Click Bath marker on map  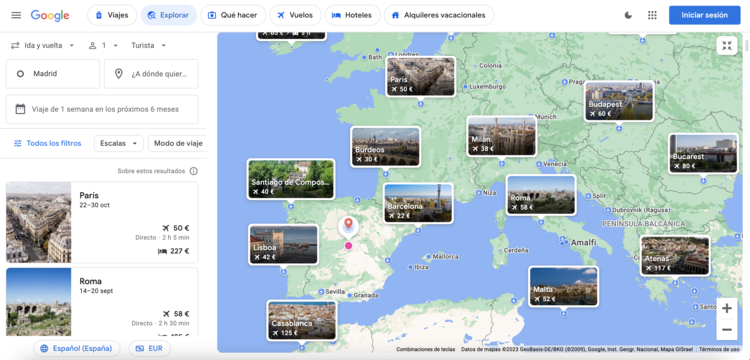point(364,57)
